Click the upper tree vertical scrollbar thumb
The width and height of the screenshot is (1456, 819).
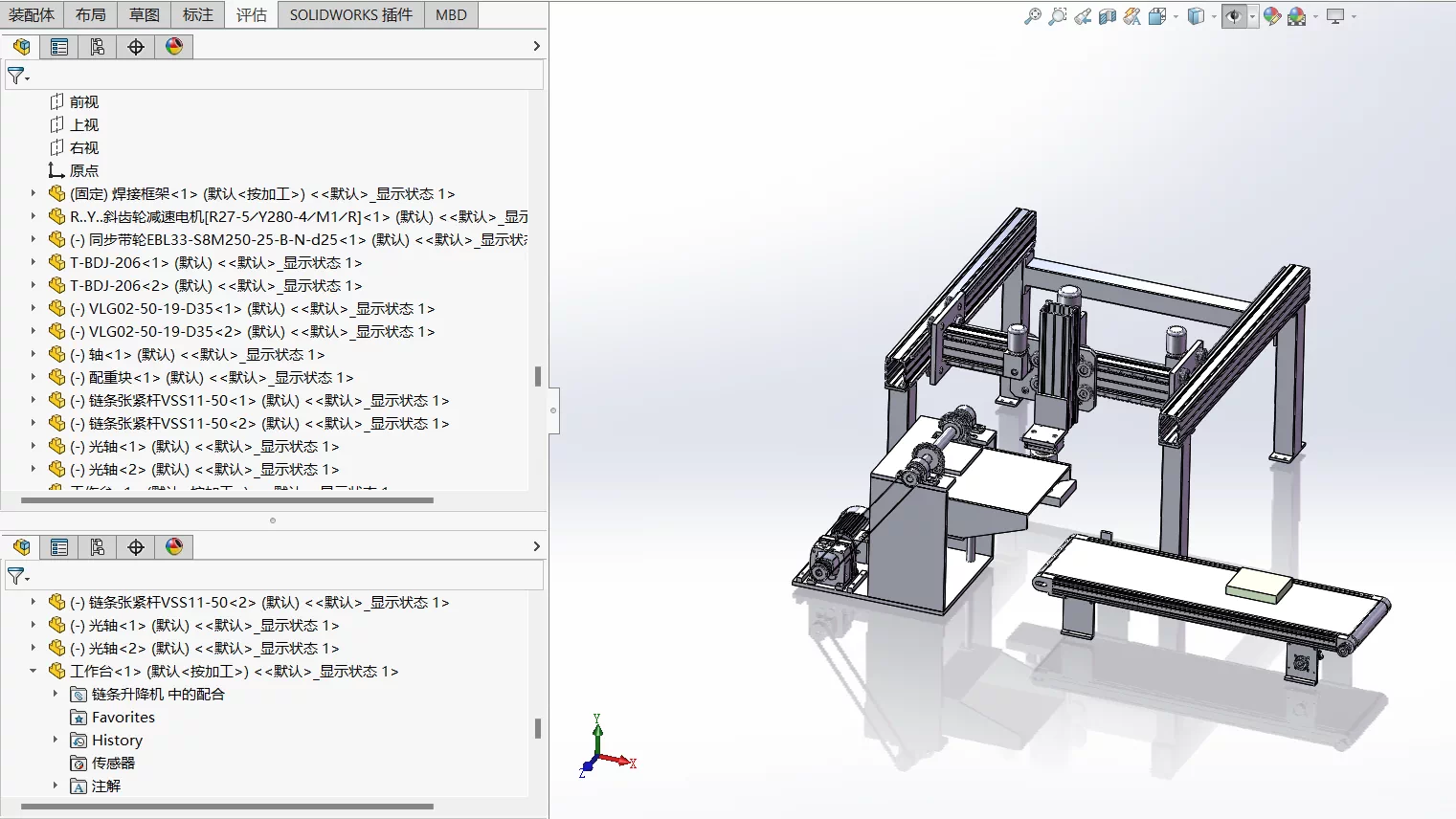pos(538,376)
